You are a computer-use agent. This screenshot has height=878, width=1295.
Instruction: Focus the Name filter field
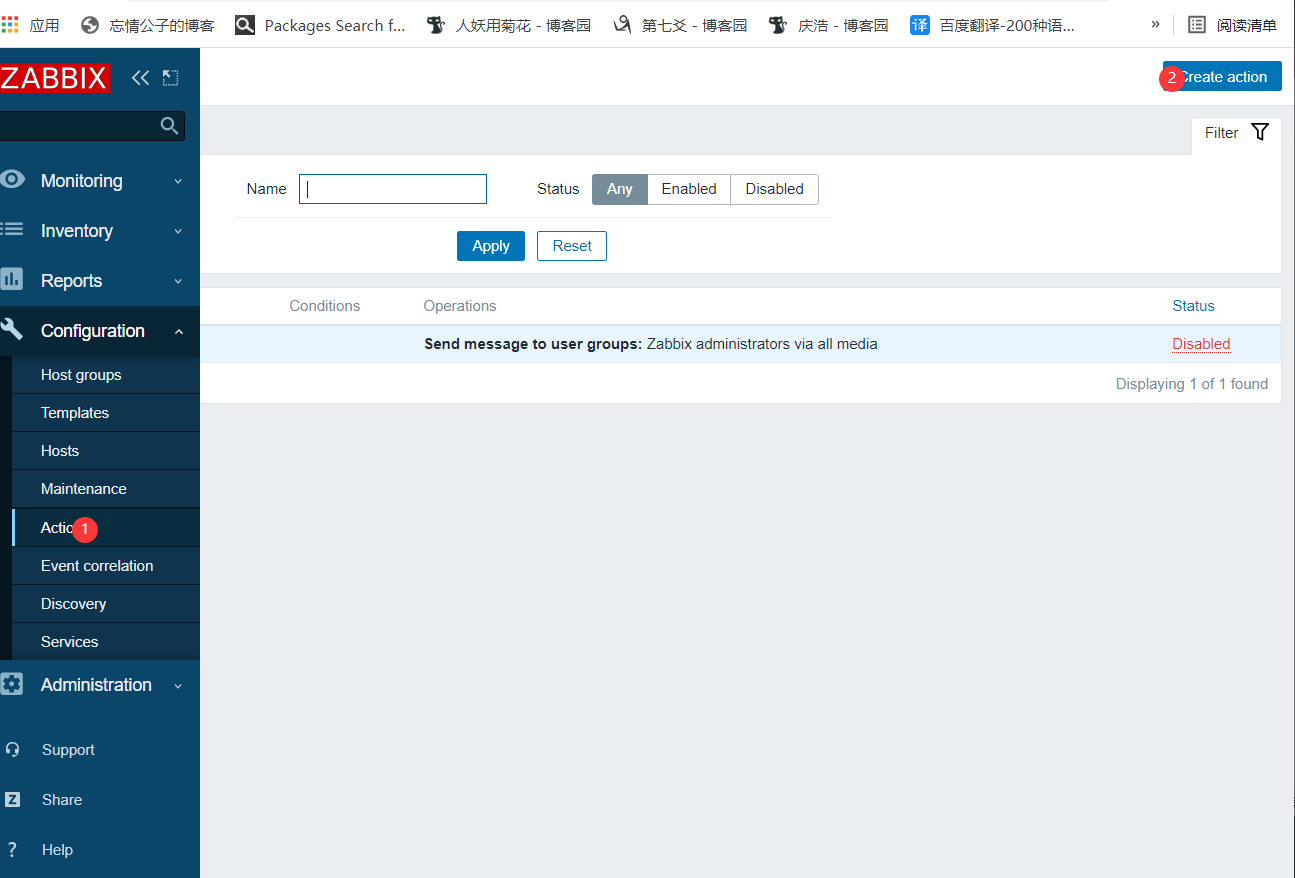coord(393,189)
